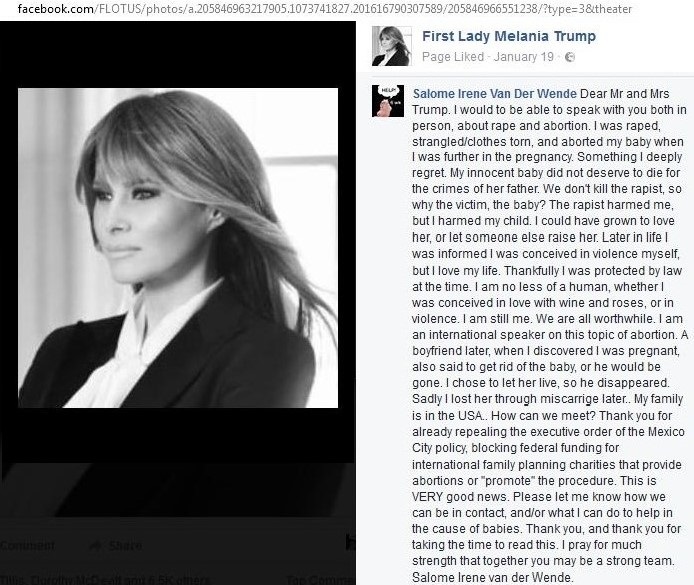This screenshot has width=694, height=585.
Task: Click the dimmed Comment button
Action: click(x=27, y=546)
